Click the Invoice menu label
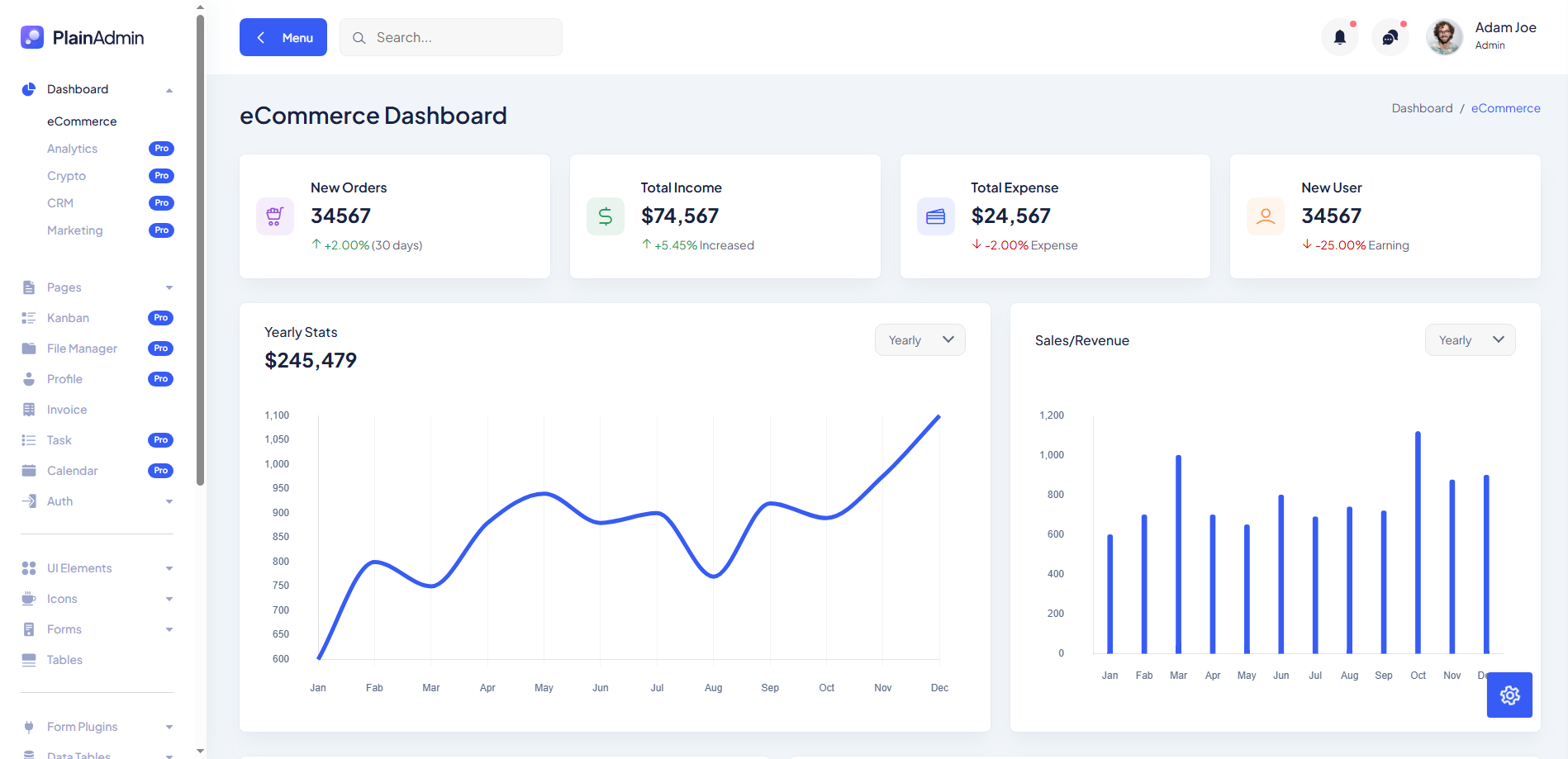This screenshot has height=759, width=1568. [x=67, y=410]
